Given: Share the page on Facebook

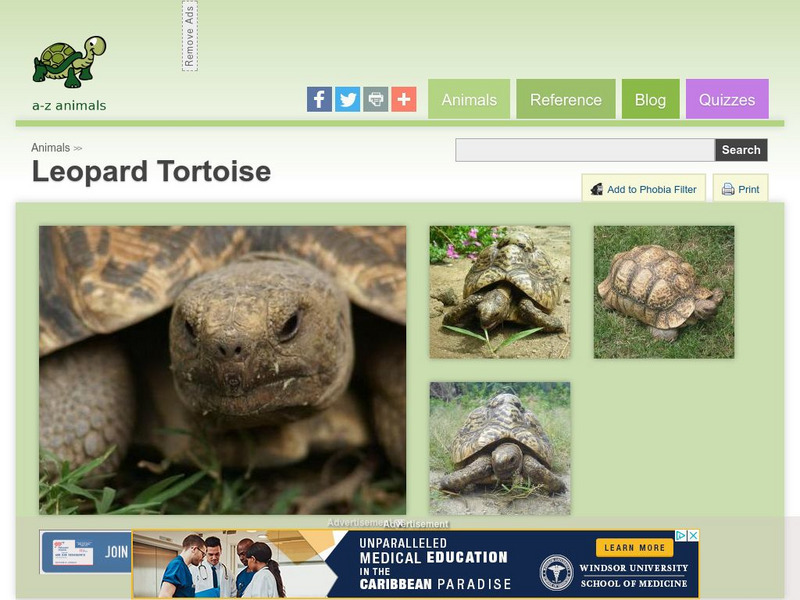Looking at the screenshot, I should pos(318,98).
